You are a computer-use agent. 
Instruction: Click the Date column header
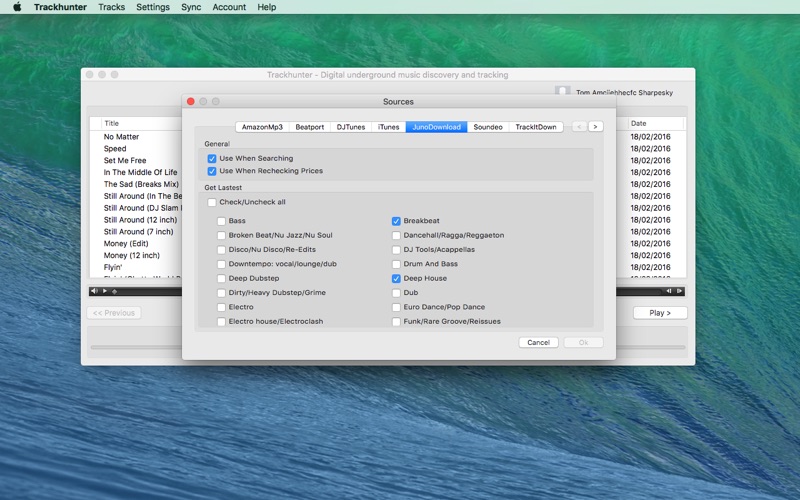pyautogui.click(x=638, y=123)
